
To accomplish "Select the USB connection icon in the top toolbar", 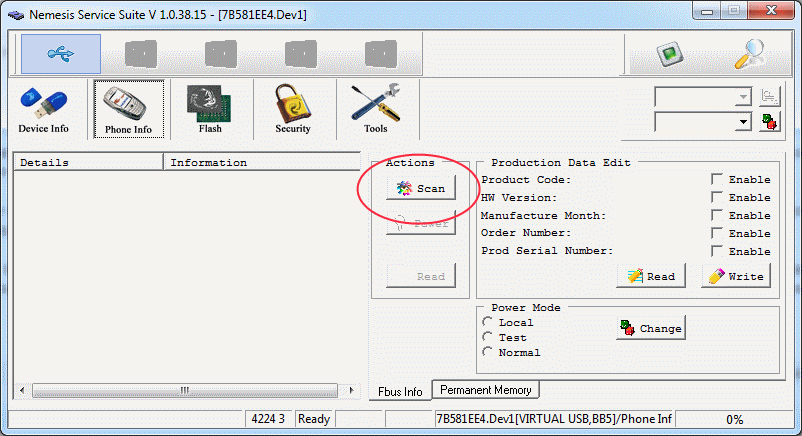I will pos(61,54).
